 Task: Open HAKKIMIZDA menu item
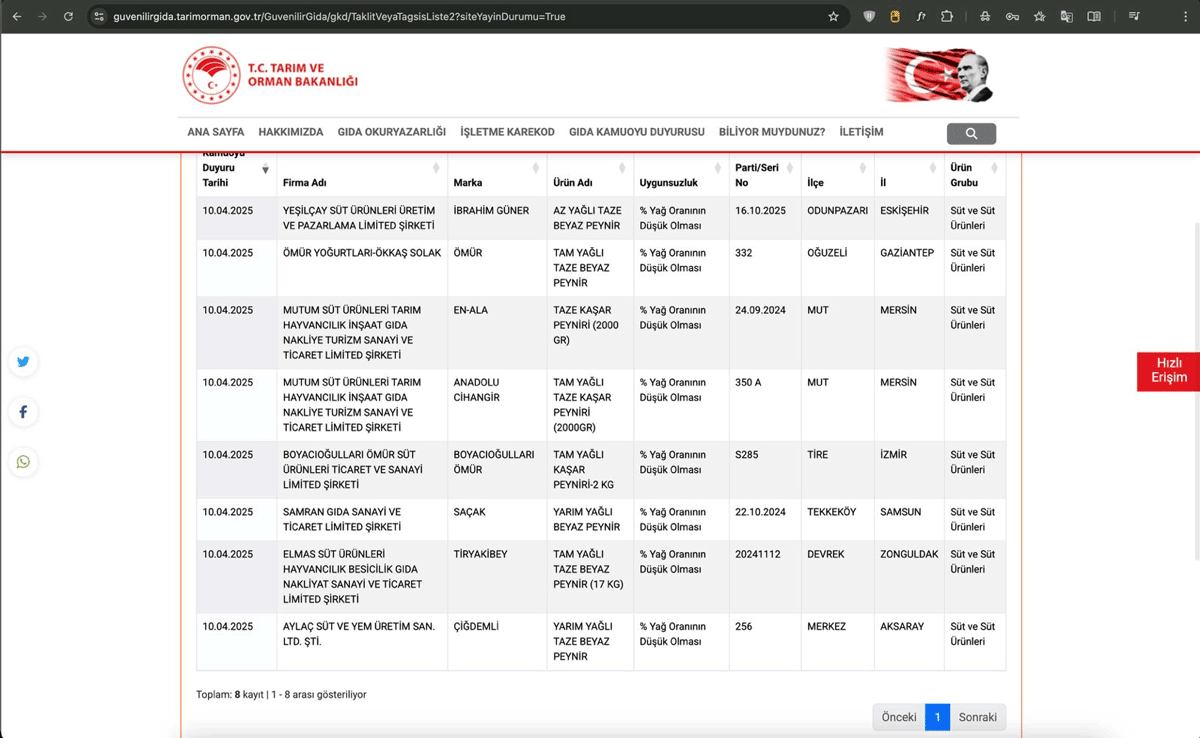tap(291, 132)
